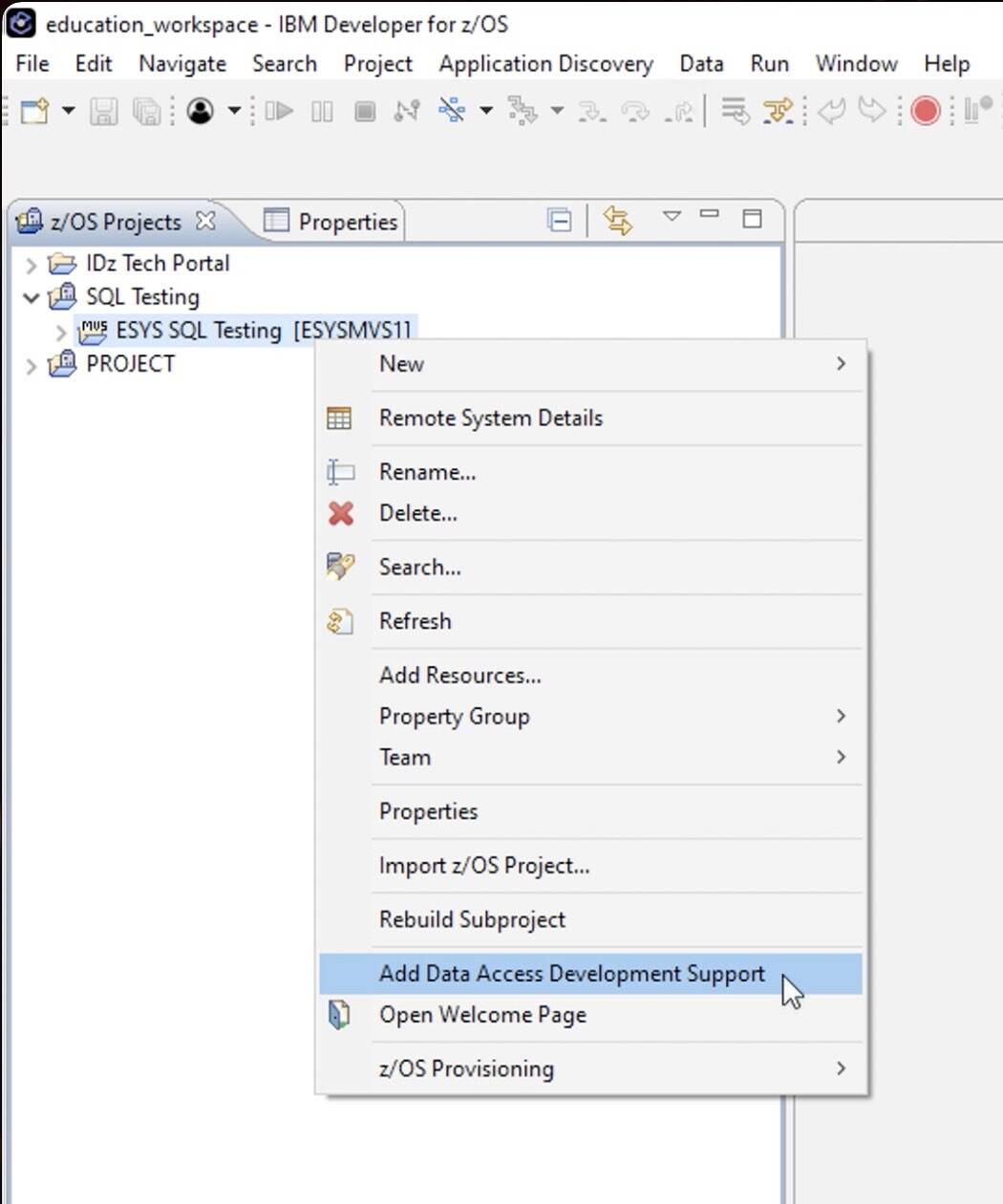Image resolution: width=1003 pixels, height=1204 pixels.
Task: Minimize the z/OS Projects view
Action: (709, 214)
